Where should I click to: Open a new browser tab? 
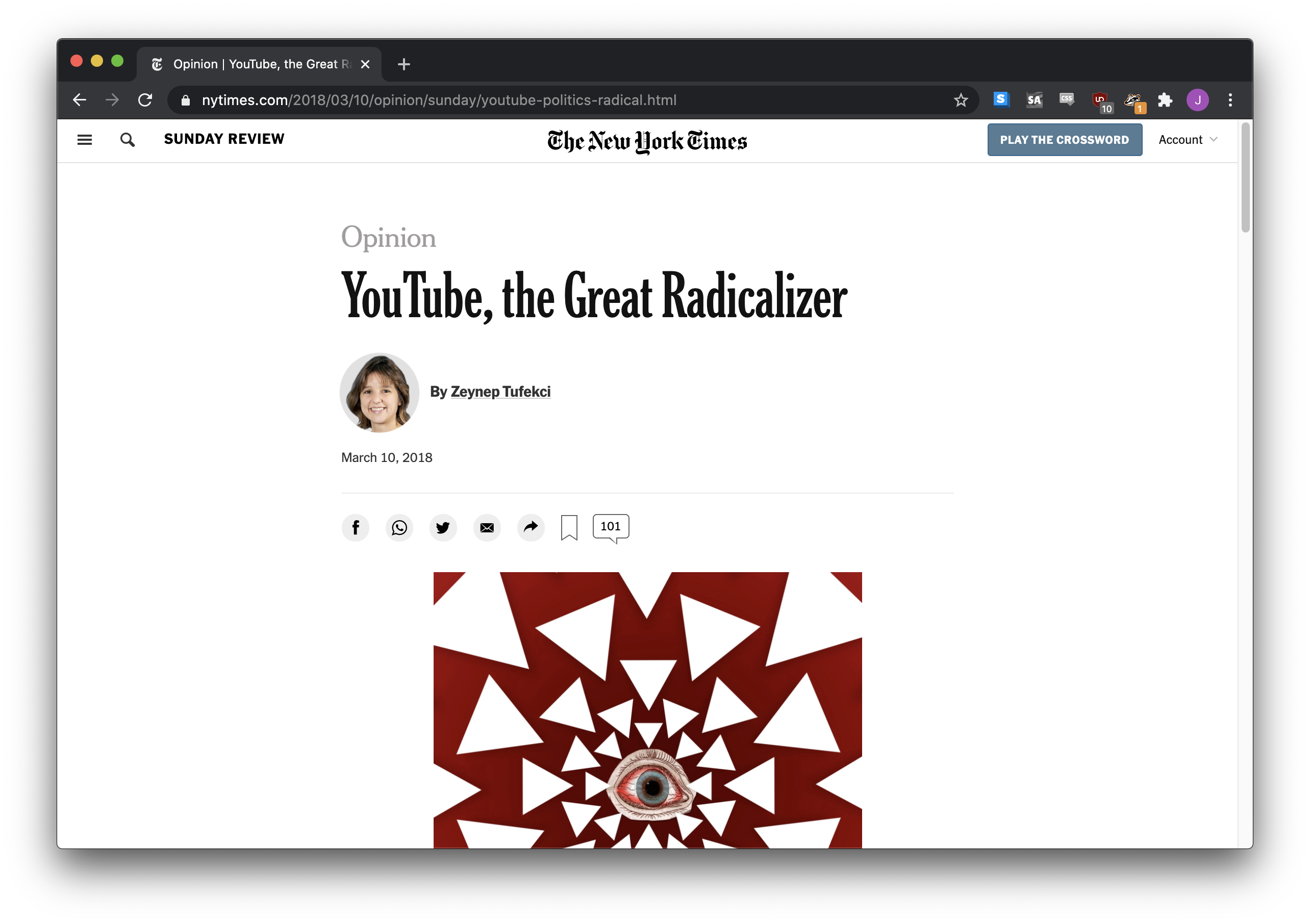404,64
